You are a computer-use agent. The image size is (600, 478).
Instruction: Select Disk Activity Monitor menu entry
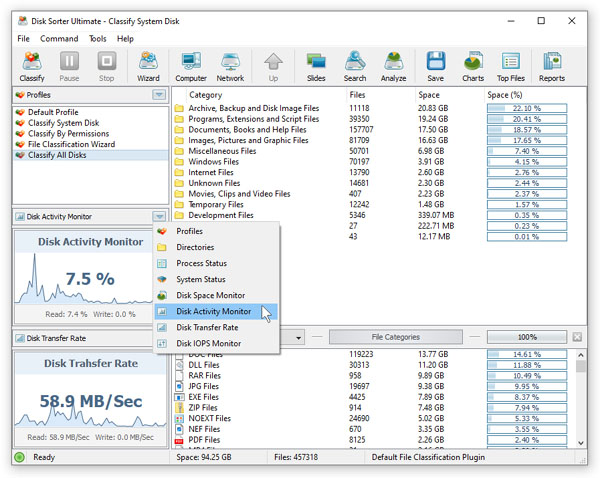click(216, 312)
